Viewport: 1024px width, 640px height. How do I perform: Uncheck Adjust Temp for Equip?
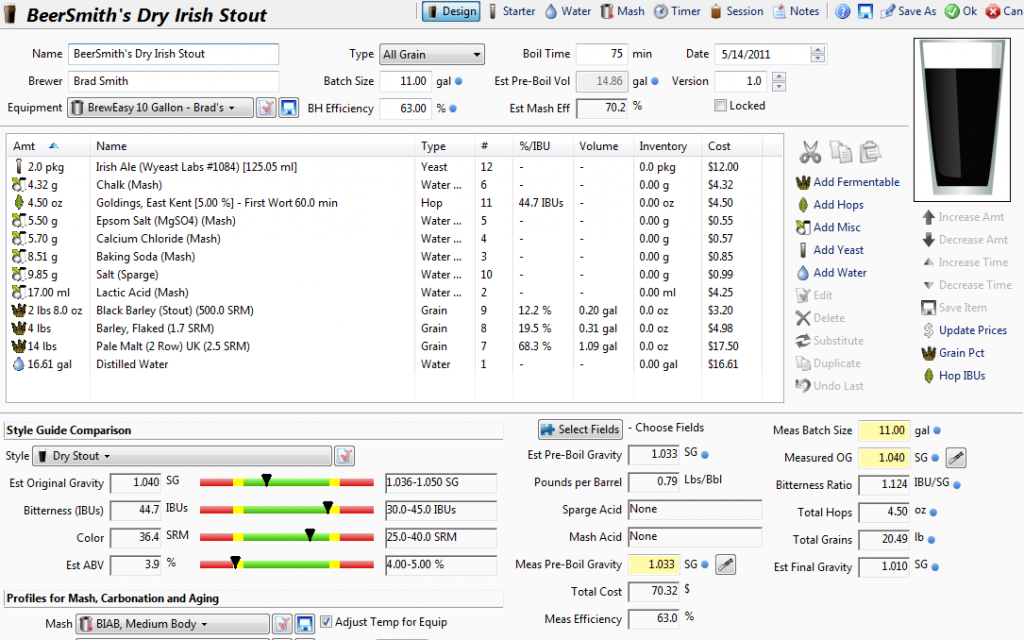coord(326,623)
